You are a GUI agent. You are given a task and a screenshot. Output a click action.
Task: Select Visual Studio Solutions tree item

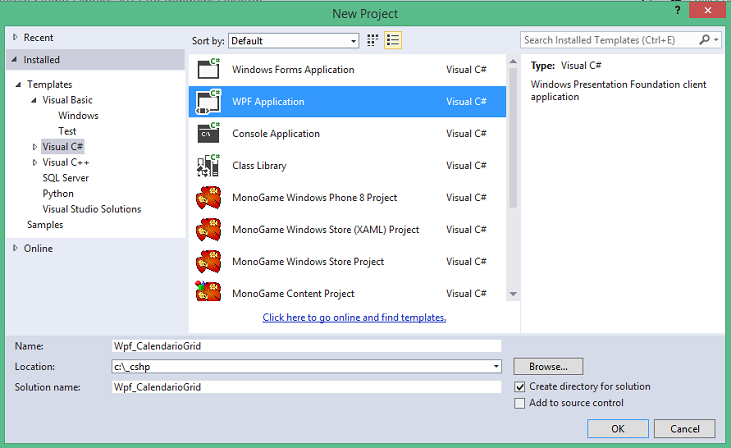(92, 209)
